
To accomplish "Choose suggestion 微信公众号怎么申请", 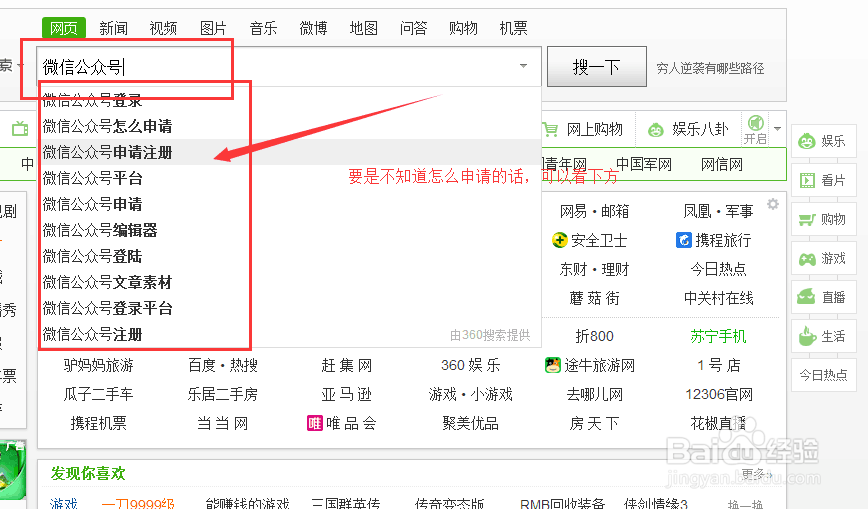I will point(290,126).
